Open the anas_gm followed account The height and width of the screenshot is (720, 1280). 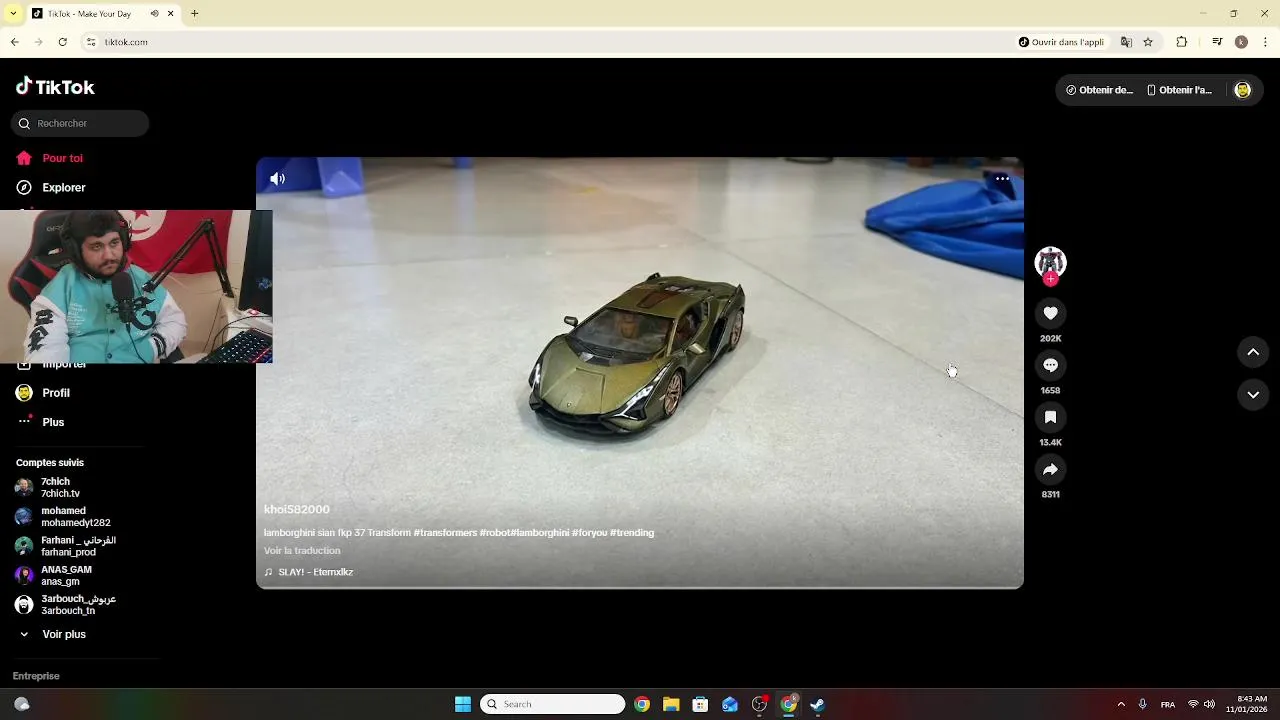(x=54, y=575)
